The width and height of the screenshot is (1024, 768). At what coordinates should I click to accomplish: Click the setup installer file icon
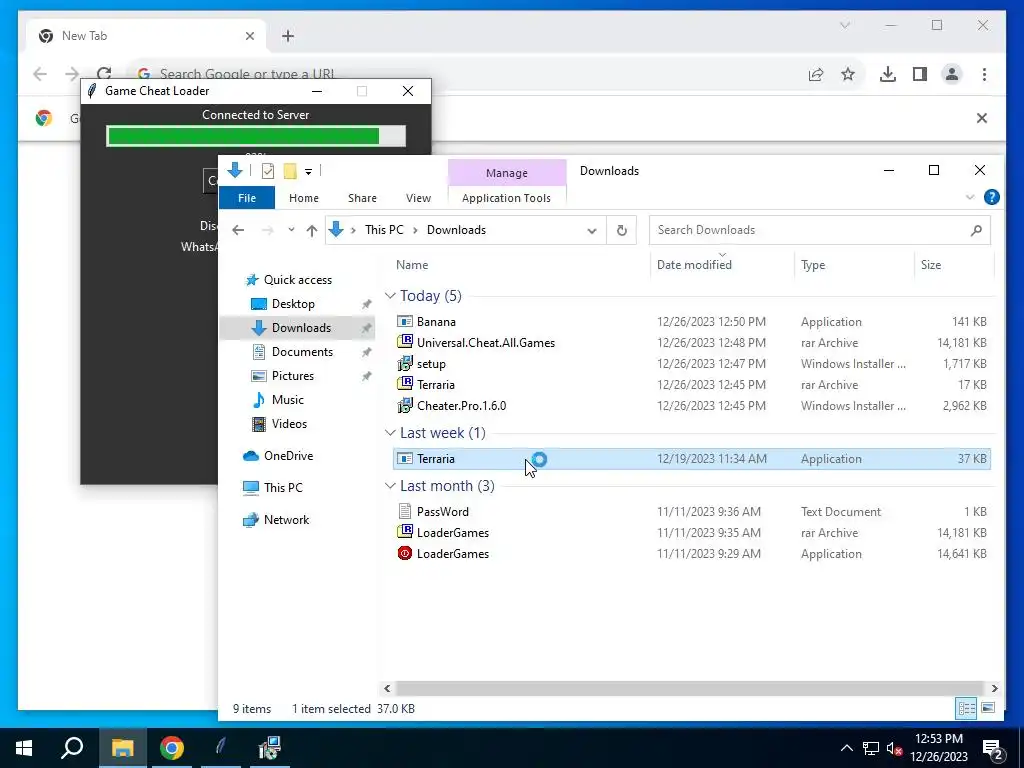pos(405,363)
